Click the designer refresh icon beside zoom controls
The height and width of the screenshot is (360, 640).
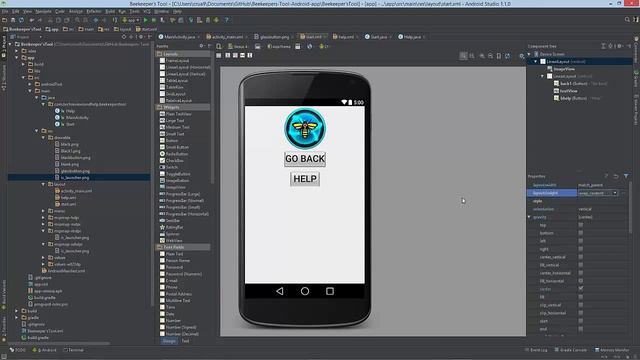(507, 56)
